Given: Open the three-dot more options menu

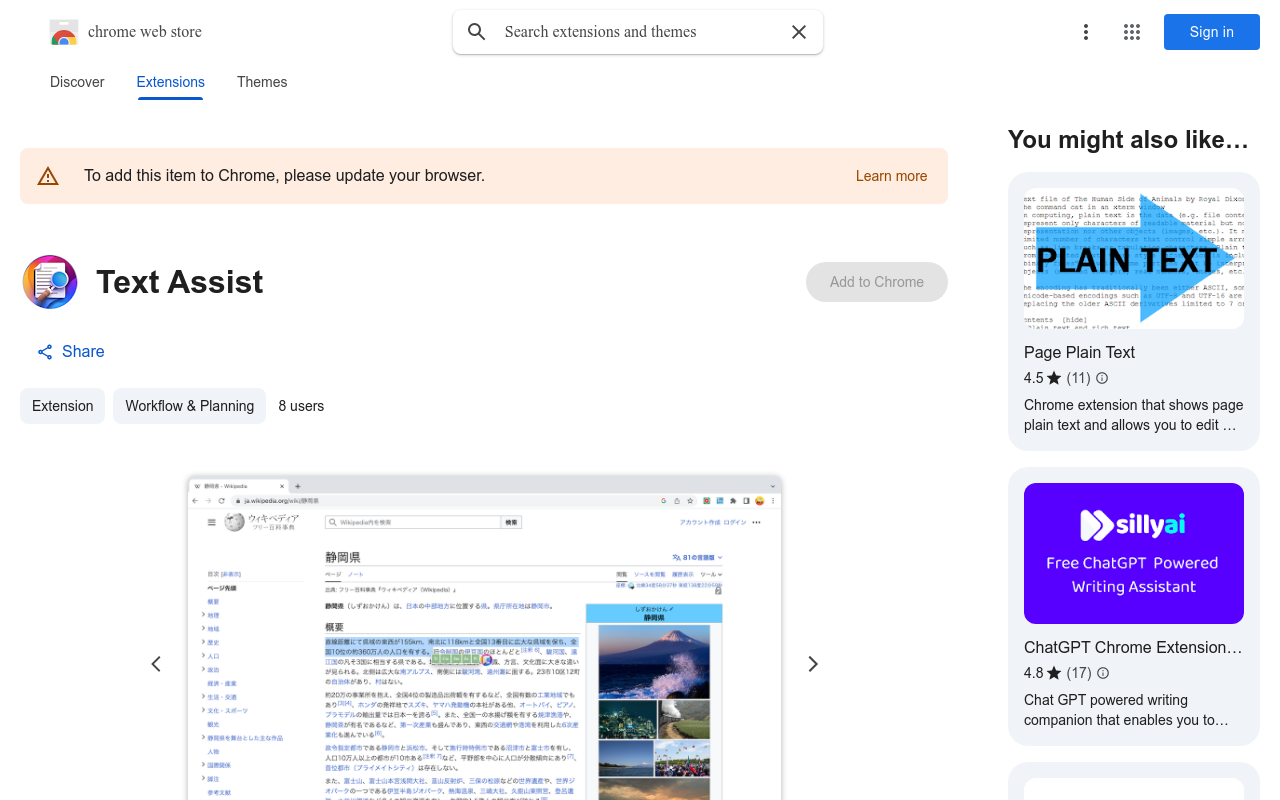Looking at the screenshot, I should 1086,32.
